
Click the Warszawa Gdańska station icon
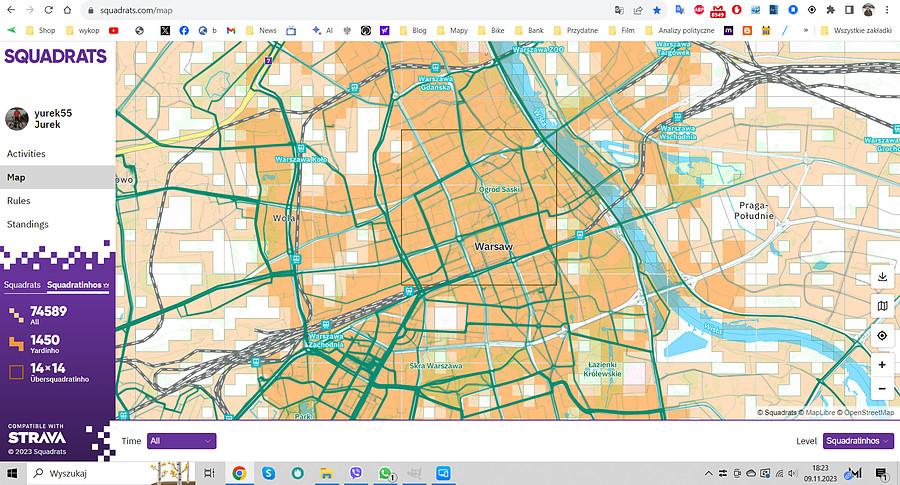pyautogui.click(x=435, y=68)
